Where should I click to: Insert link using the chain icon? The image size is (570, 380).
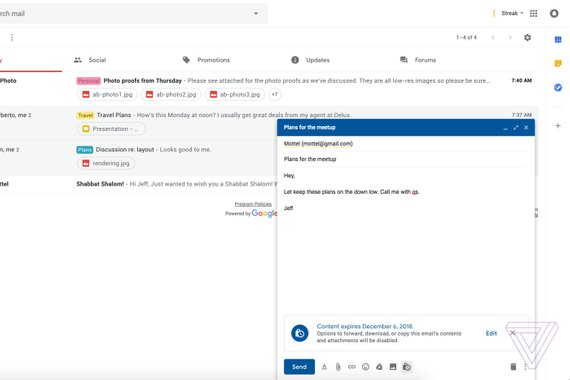point(352,367)
